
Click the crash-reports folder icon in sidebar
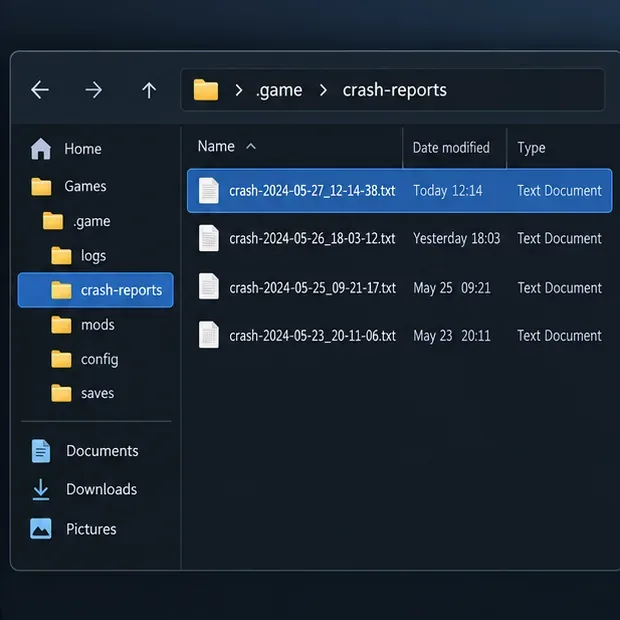[61, 290]
